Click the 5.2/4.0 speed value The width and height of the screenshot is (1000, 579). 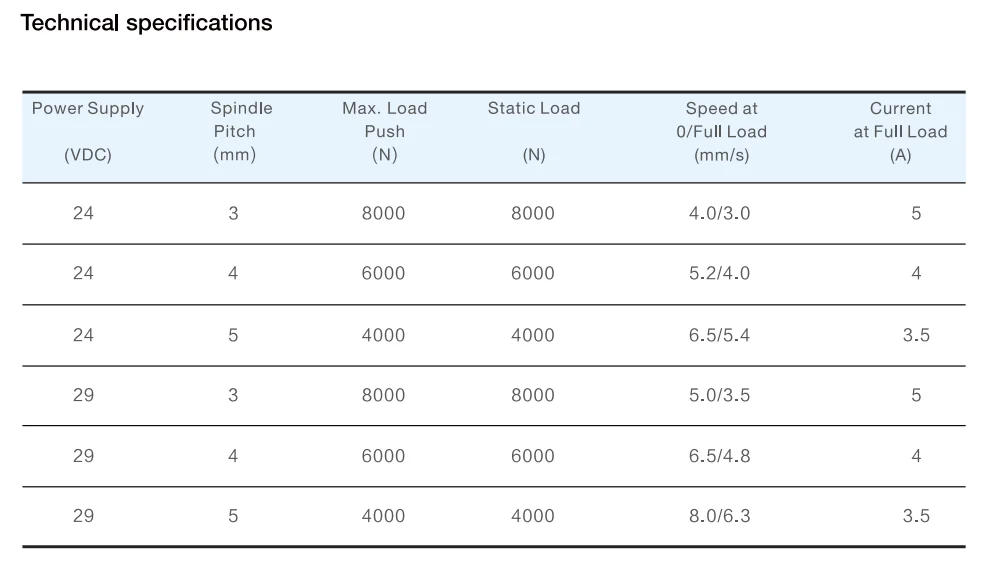[719, 274]
